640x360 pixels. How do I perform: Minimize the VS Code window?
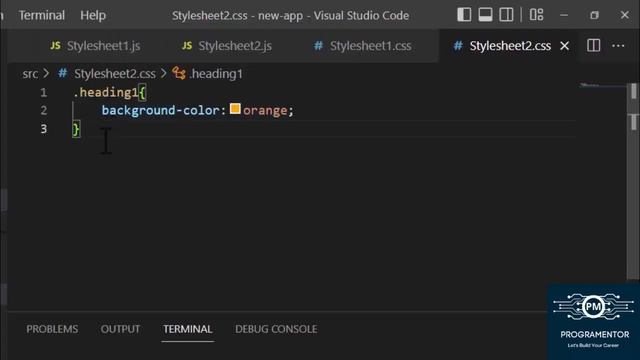pos(564,15)
